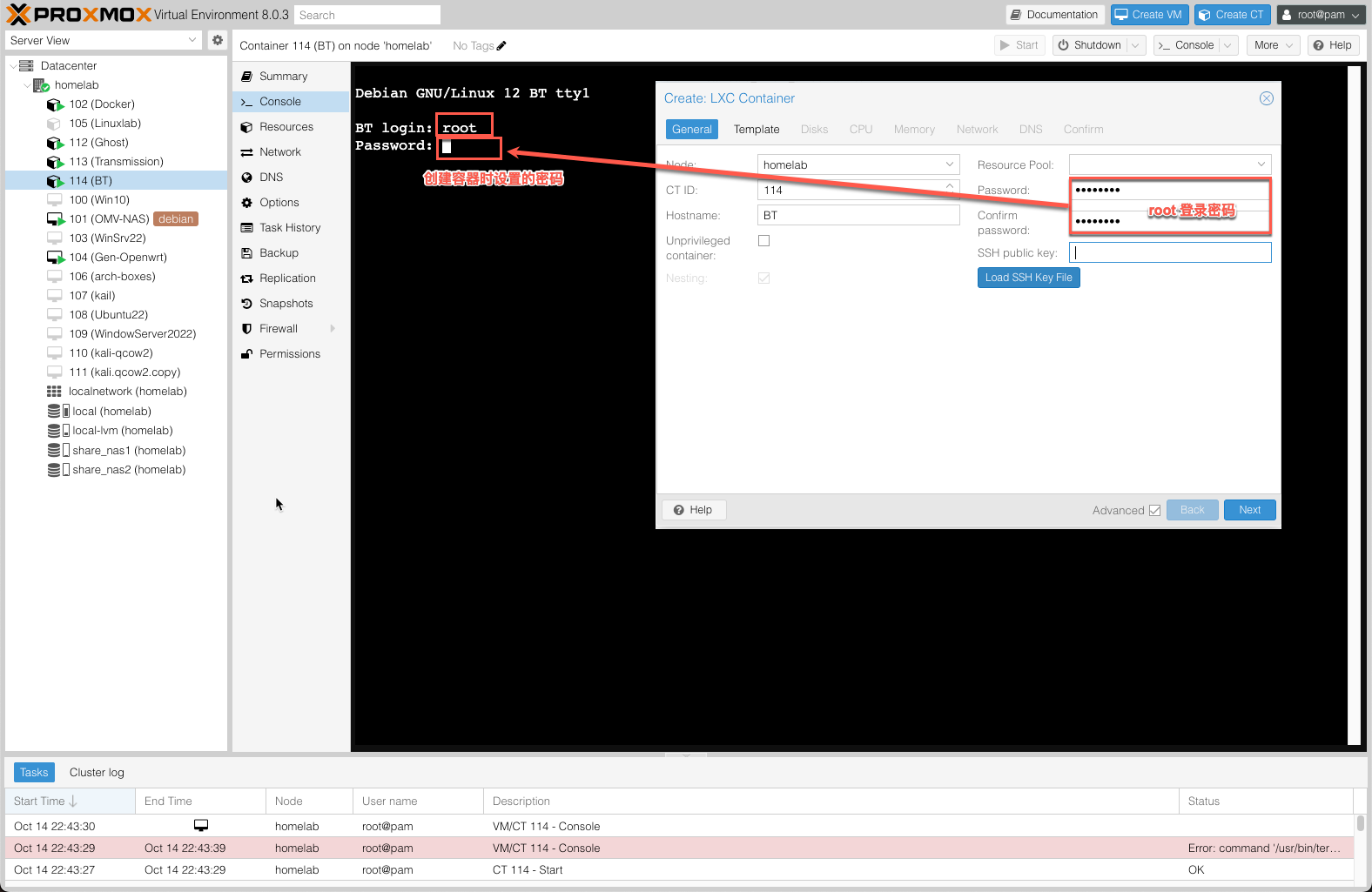
Task: Switch to the Cluster log tab
Action: (97, 773)
